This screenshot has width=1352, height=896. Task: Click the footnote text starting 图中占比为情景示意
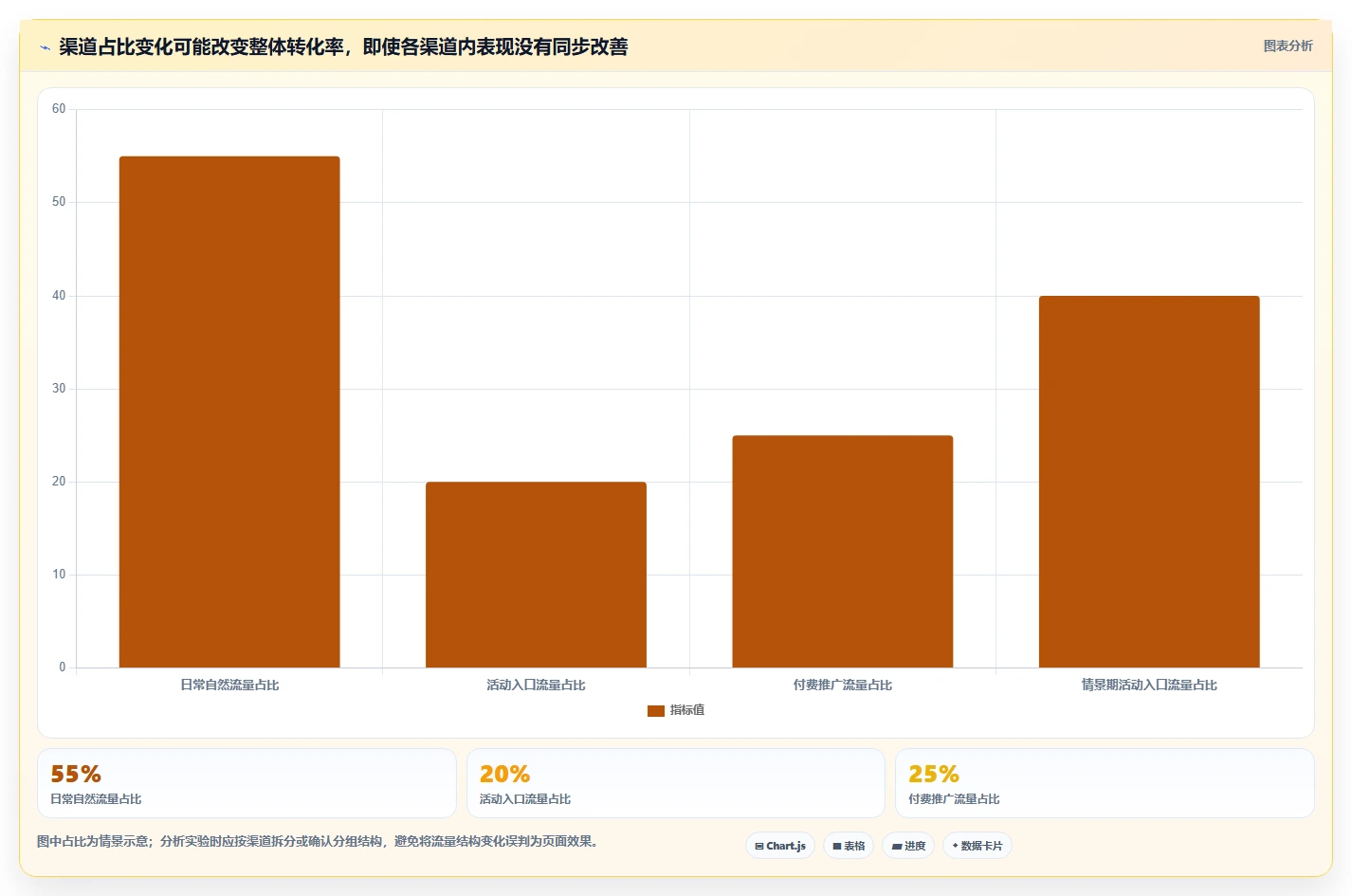[320, 841]
